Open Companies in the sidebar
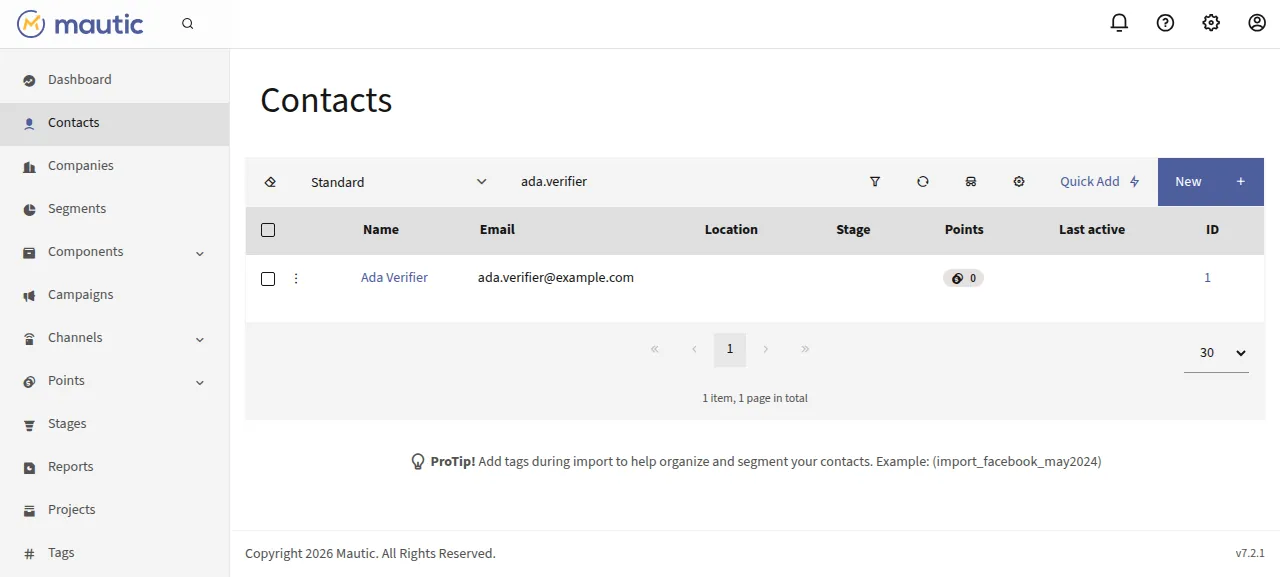 click(114, 166)
